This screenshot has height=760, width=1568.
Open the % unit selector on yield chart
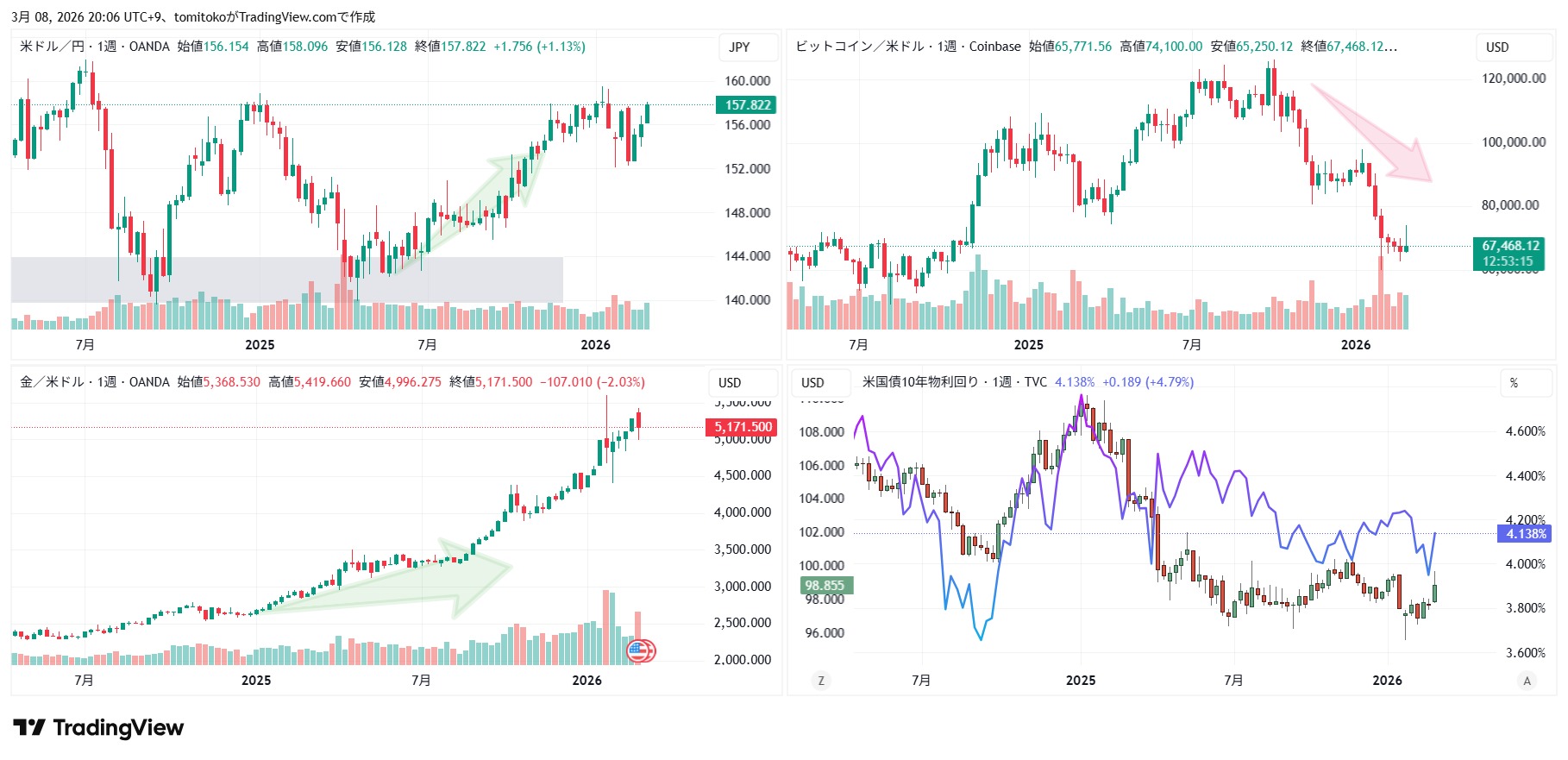click(x=1514, y=383)
